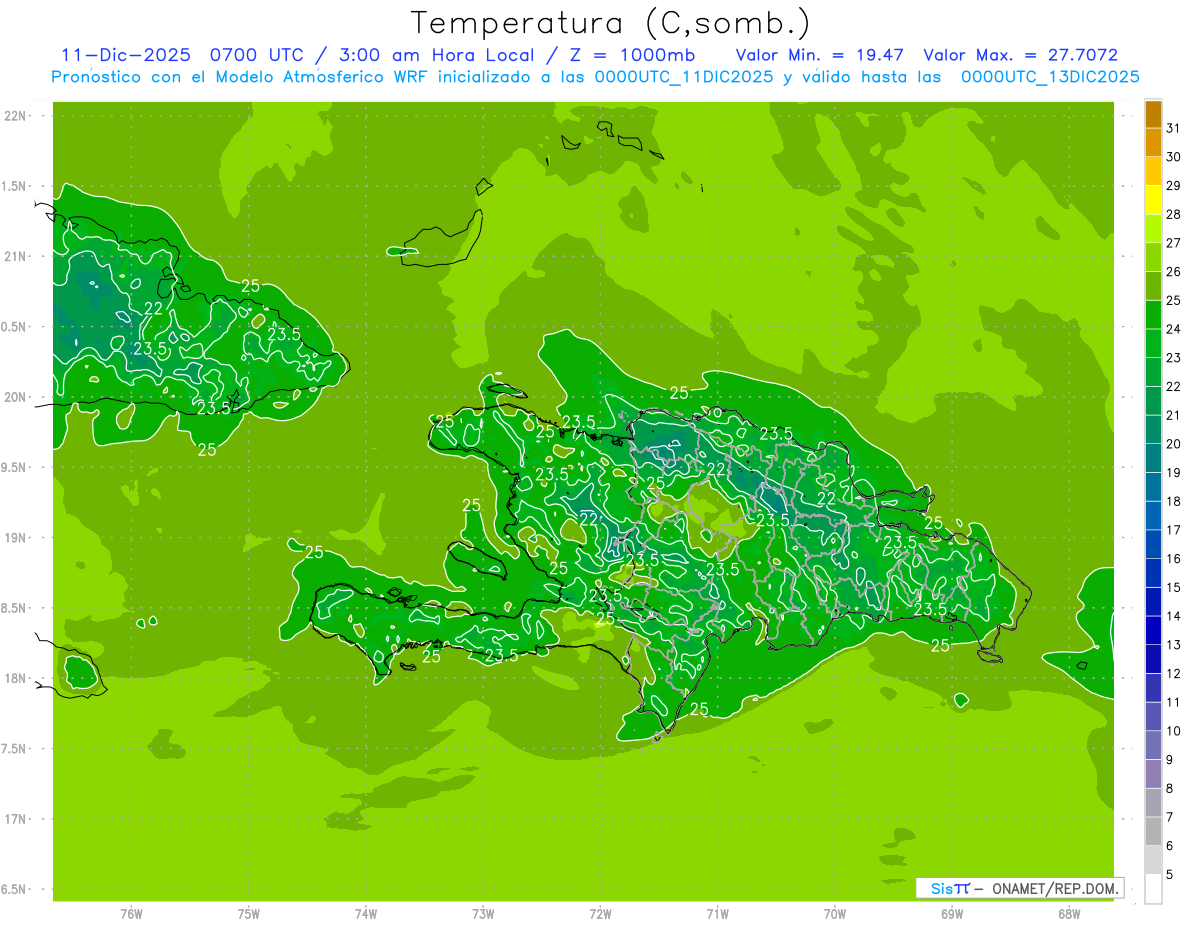Screen dimensions: 1200x927
Task: Click the 'ONAMET/REP.DOM.' credit label
Action: coord(1057,888)
